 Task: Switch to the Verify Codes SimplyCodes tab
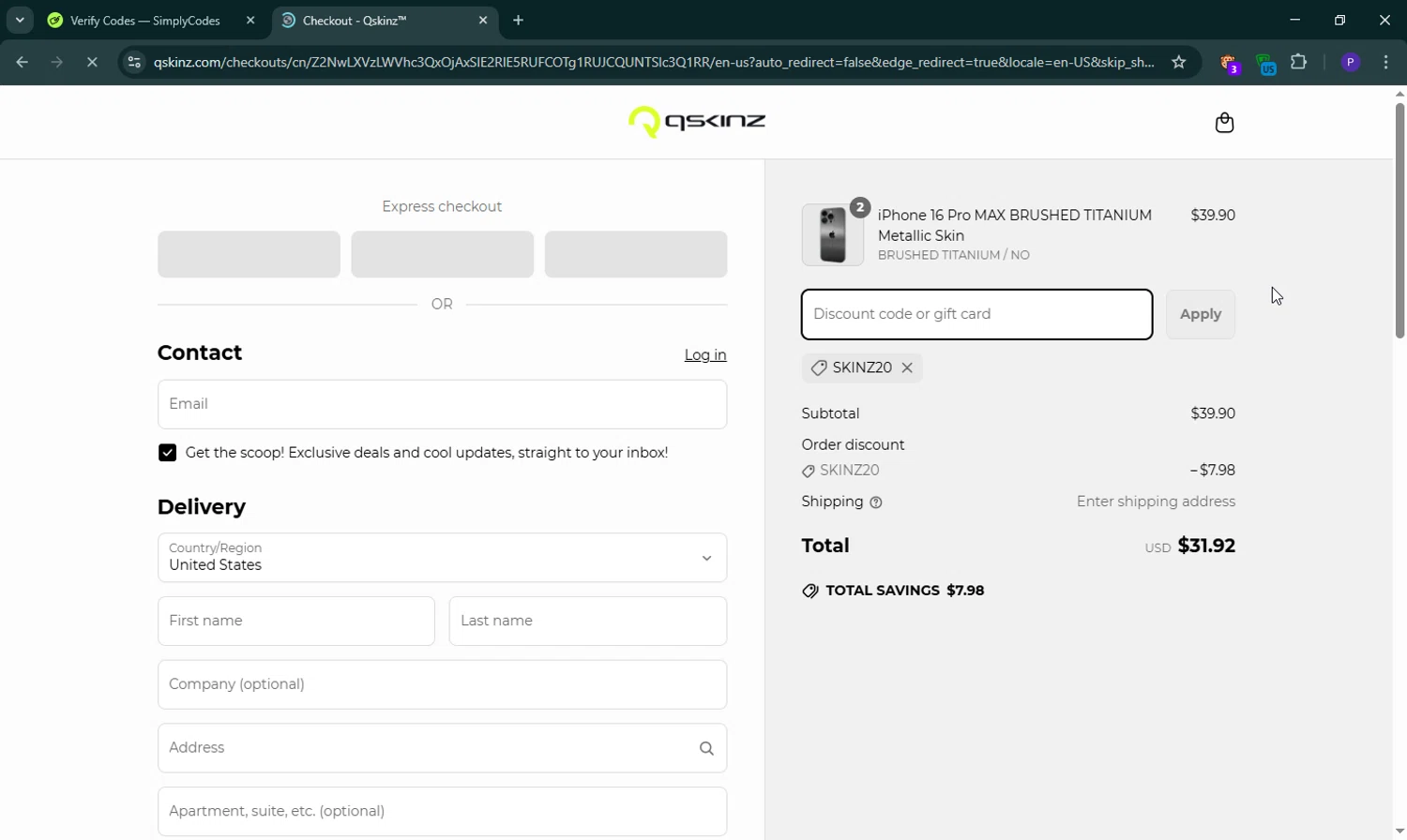click(145, 20)
